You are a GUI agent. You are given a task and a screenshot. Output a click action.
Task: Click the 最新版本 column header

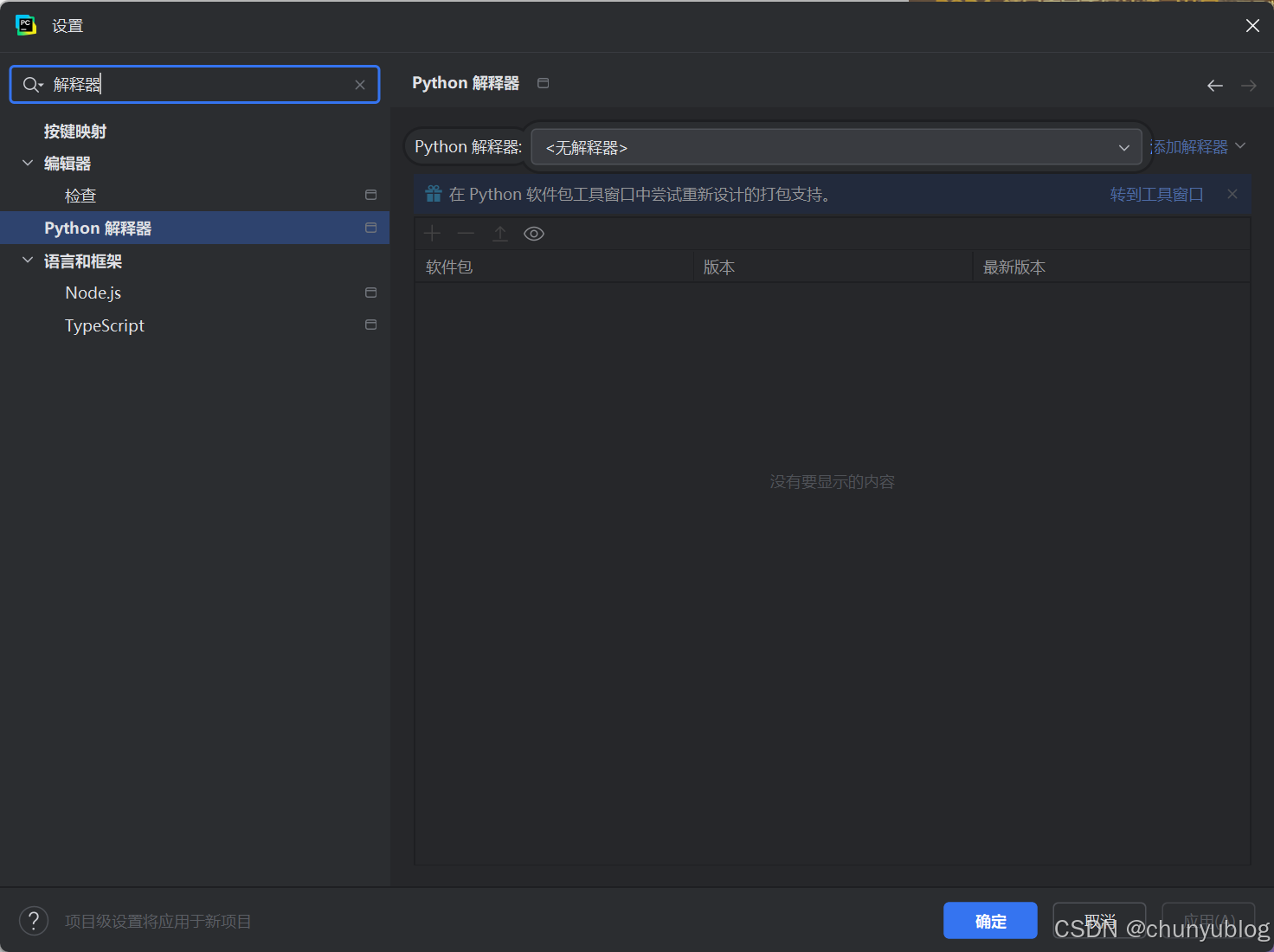tap(1112, 267)
